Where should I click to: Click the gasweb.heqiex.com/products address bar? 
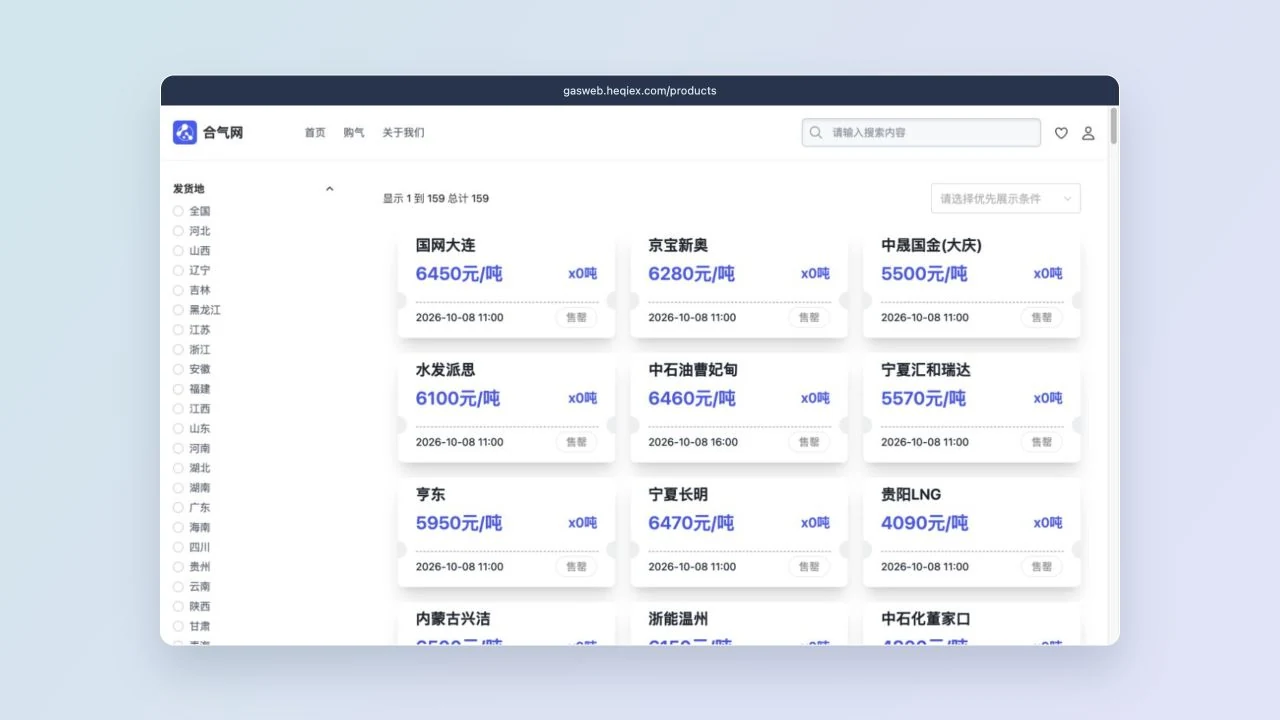coord(640,90)
